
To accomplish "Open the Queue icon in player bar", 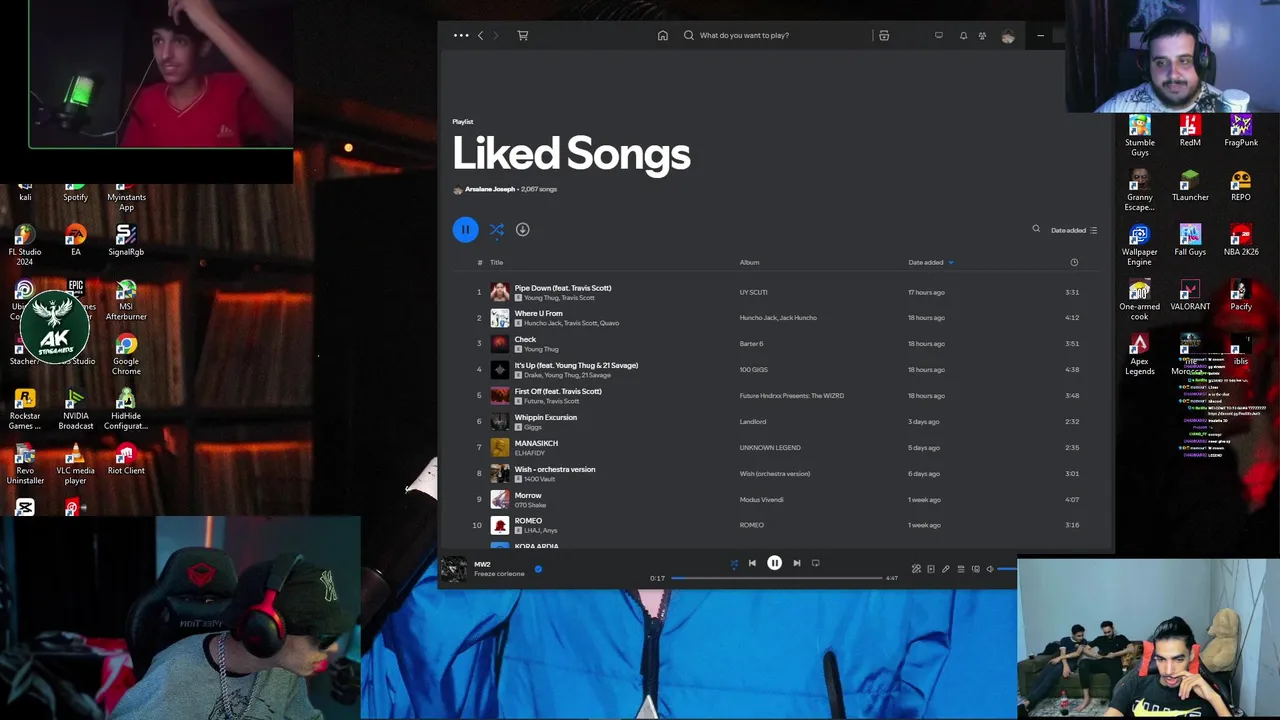I will [961, 569].
